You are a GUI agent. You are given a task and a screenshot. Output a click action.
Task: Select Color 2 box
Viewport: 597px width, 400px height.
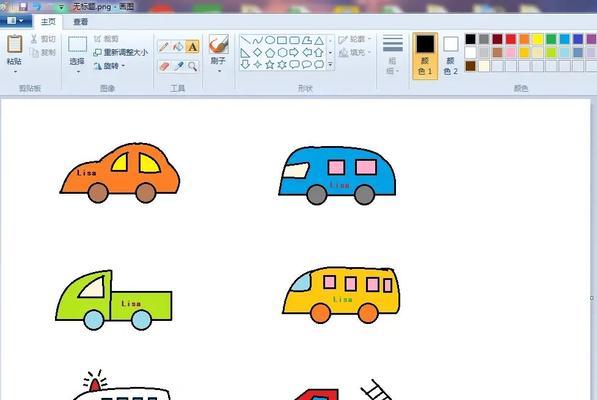point(450,56)
